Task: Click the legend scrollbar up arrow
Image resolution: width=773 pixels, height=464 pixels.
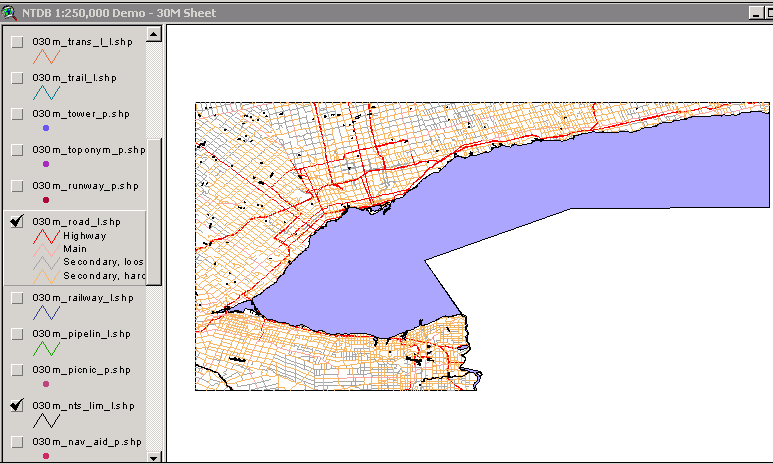Action: click(x=154, y=34)
